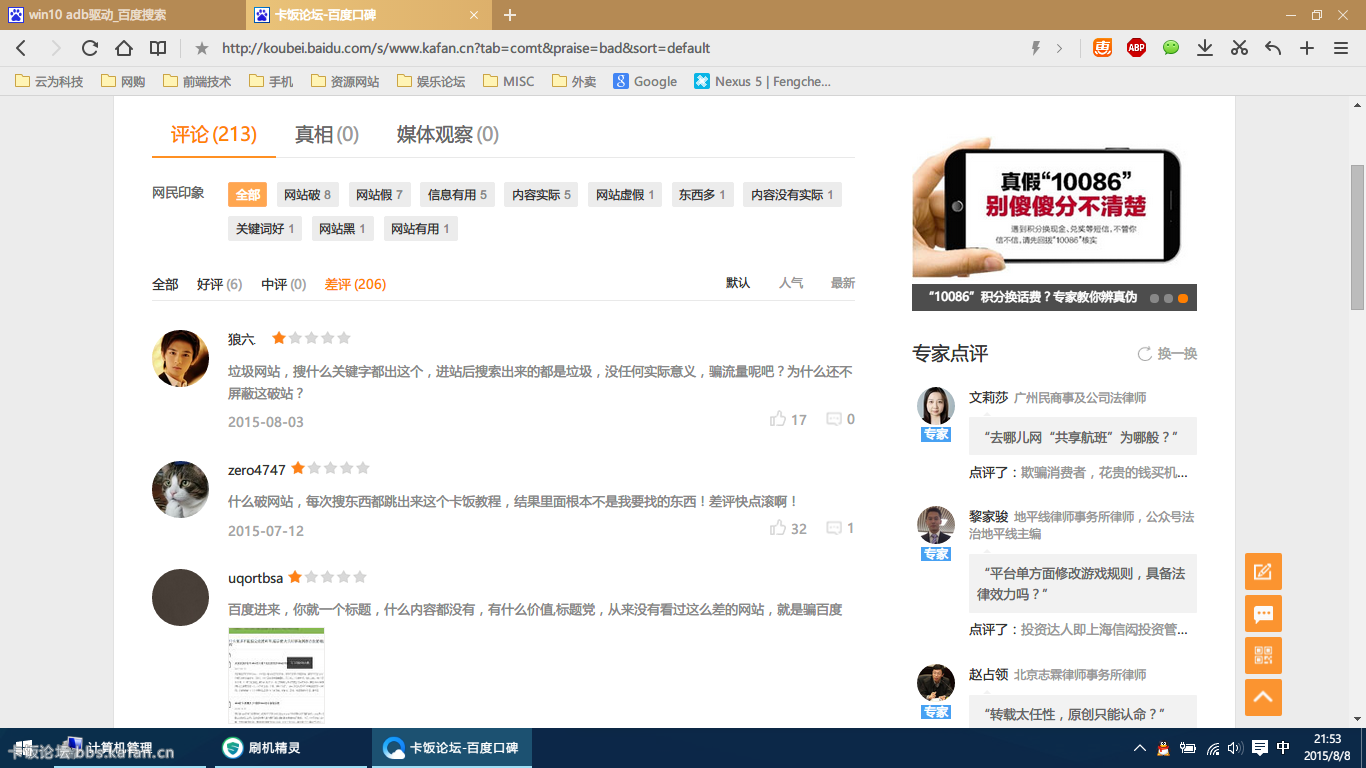Click the scissors screenshot tool

[x=1239, y=48]
